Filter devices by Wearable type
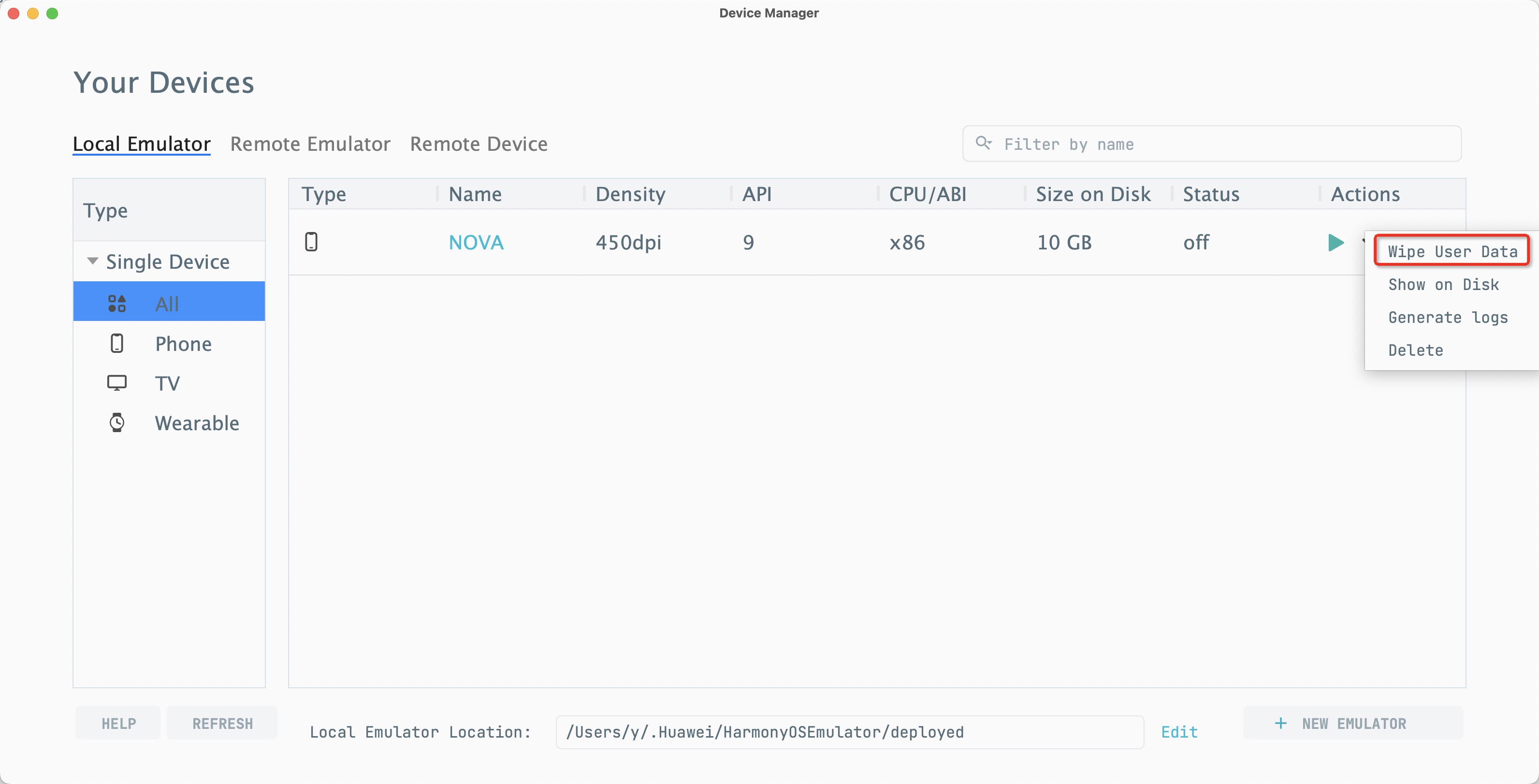 tap(169, 423)
